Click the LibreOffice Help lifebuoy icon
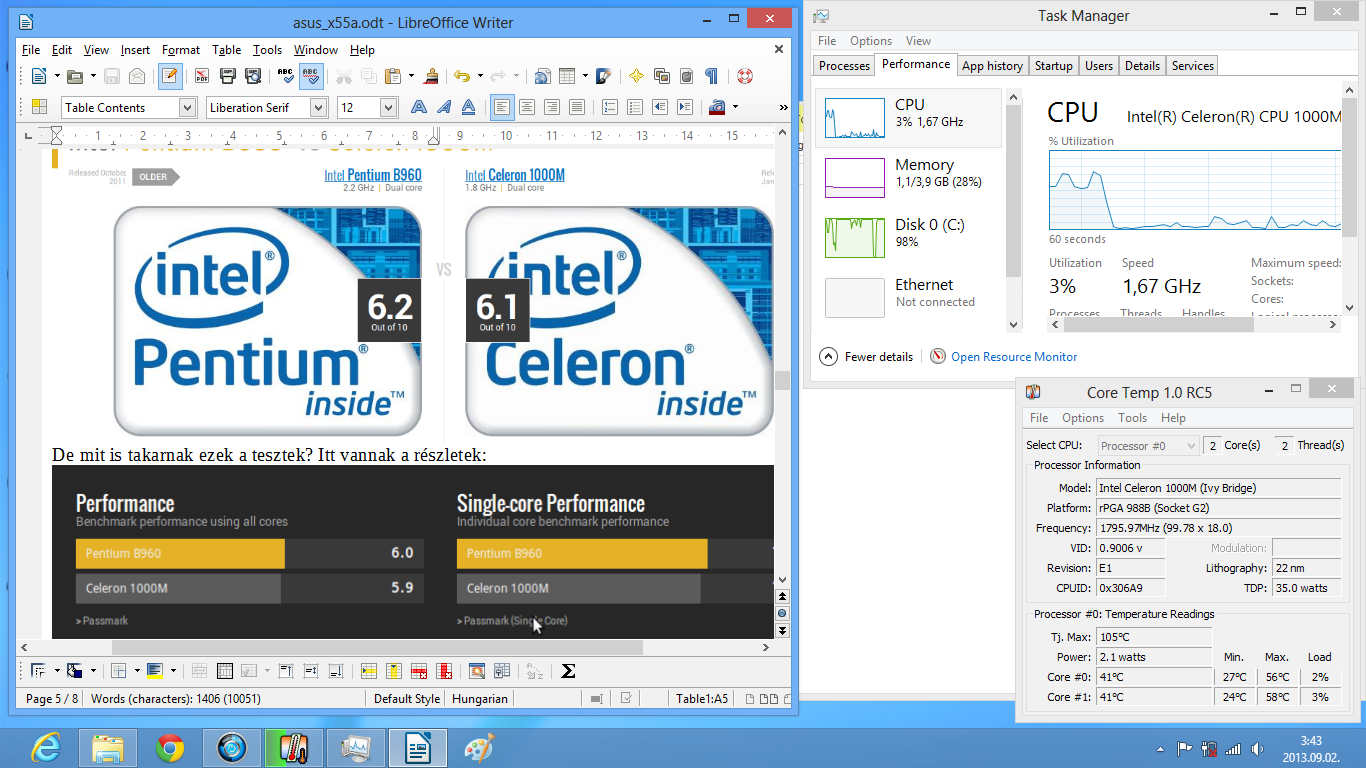 (x=745, y=76)
